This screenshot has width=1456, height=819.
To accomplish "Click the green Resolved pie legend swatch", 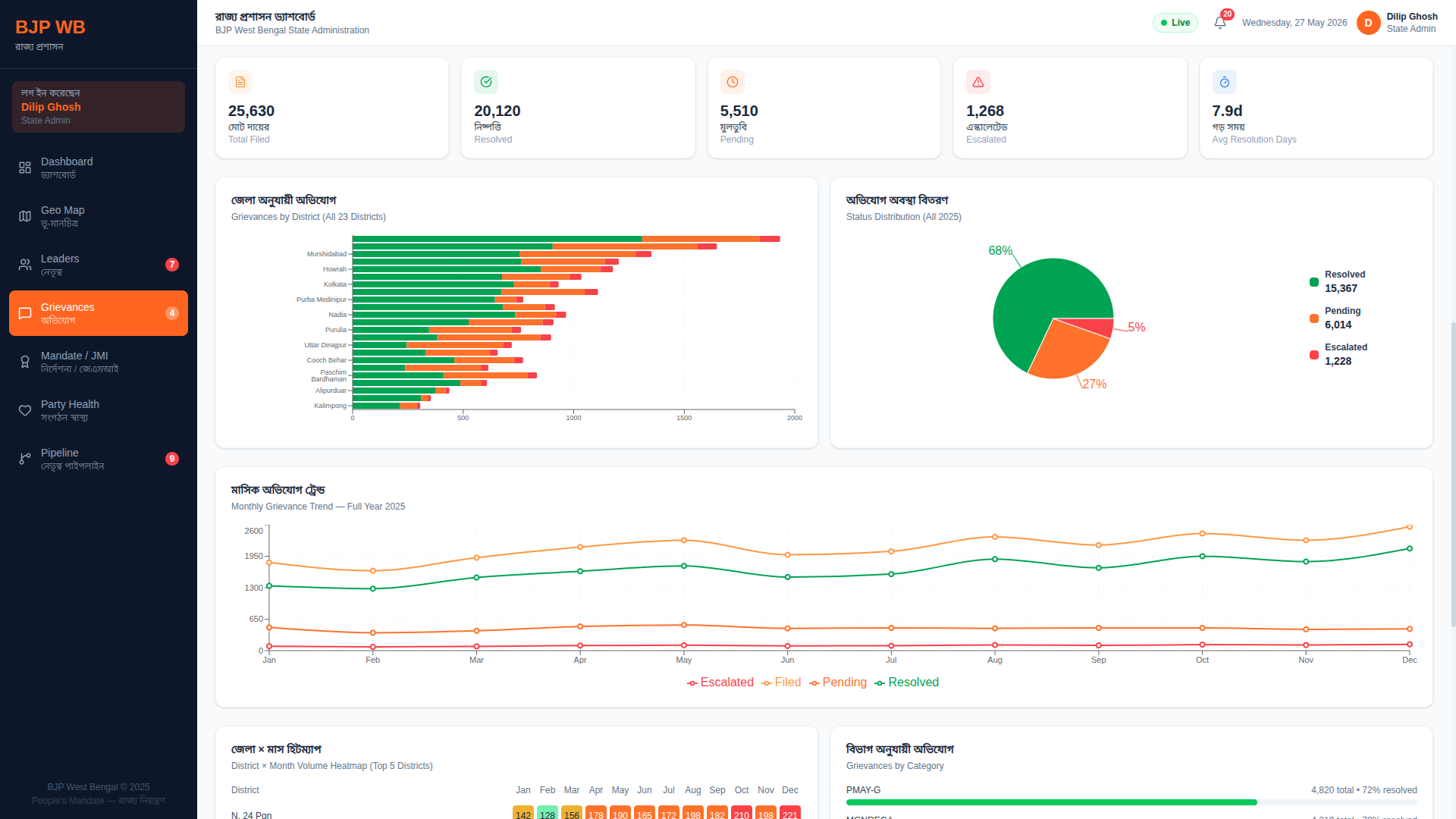I will tap(1314, 282).
